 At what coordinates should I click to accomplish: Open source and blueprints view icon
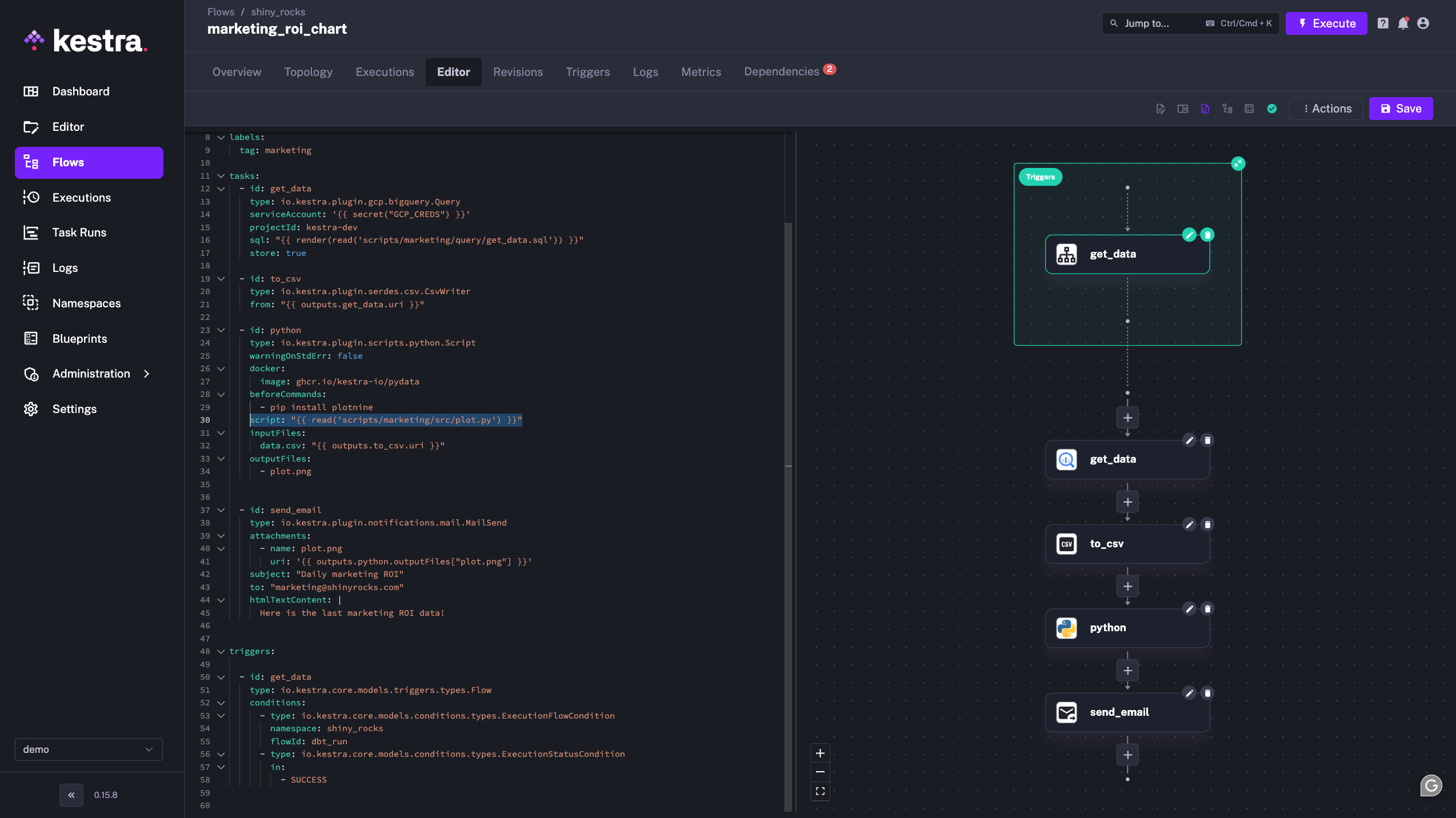coord(1249,109)
